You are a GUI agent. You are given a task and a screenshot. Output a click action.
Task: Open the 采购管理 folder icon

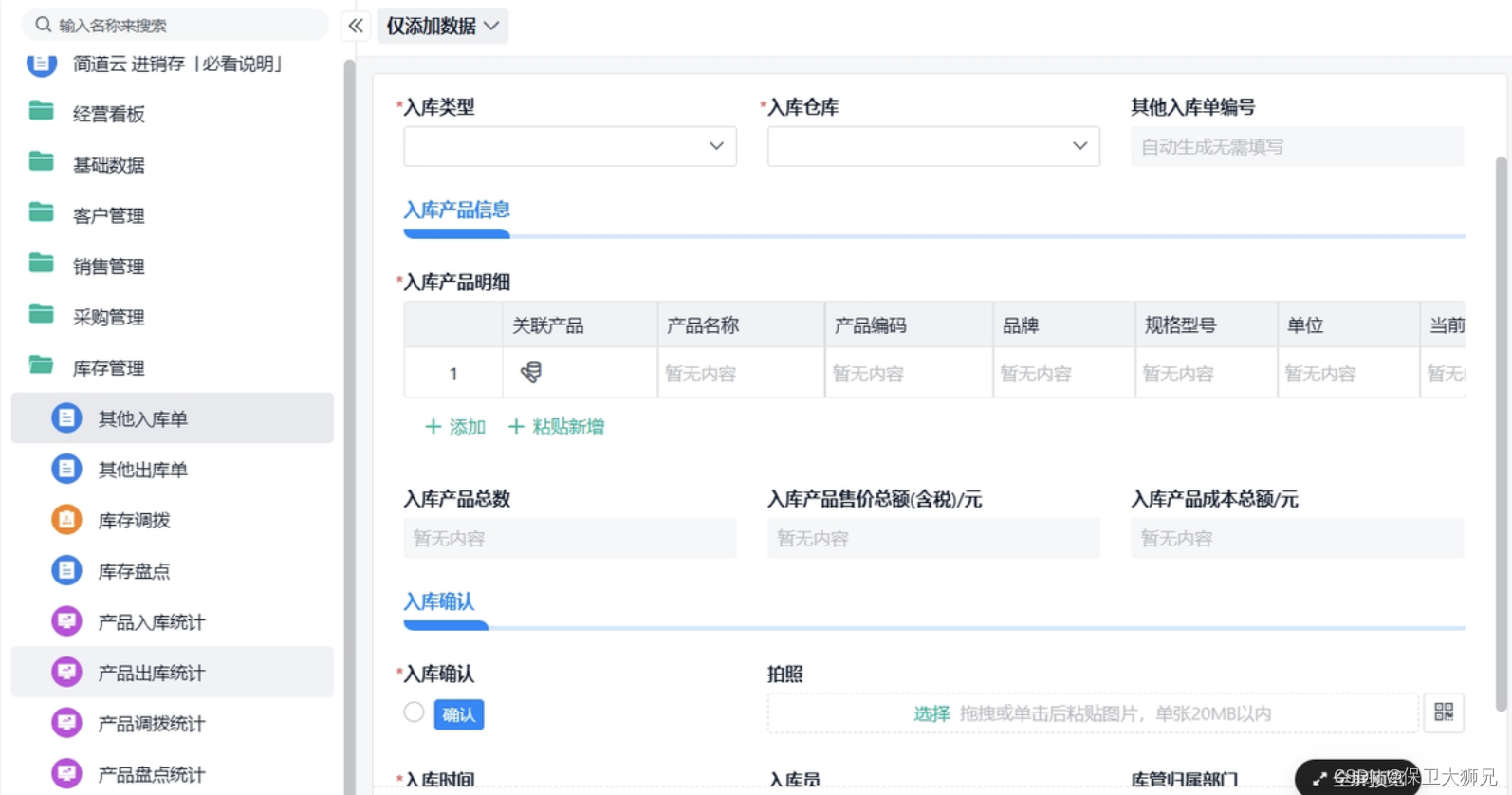(41, 315)
